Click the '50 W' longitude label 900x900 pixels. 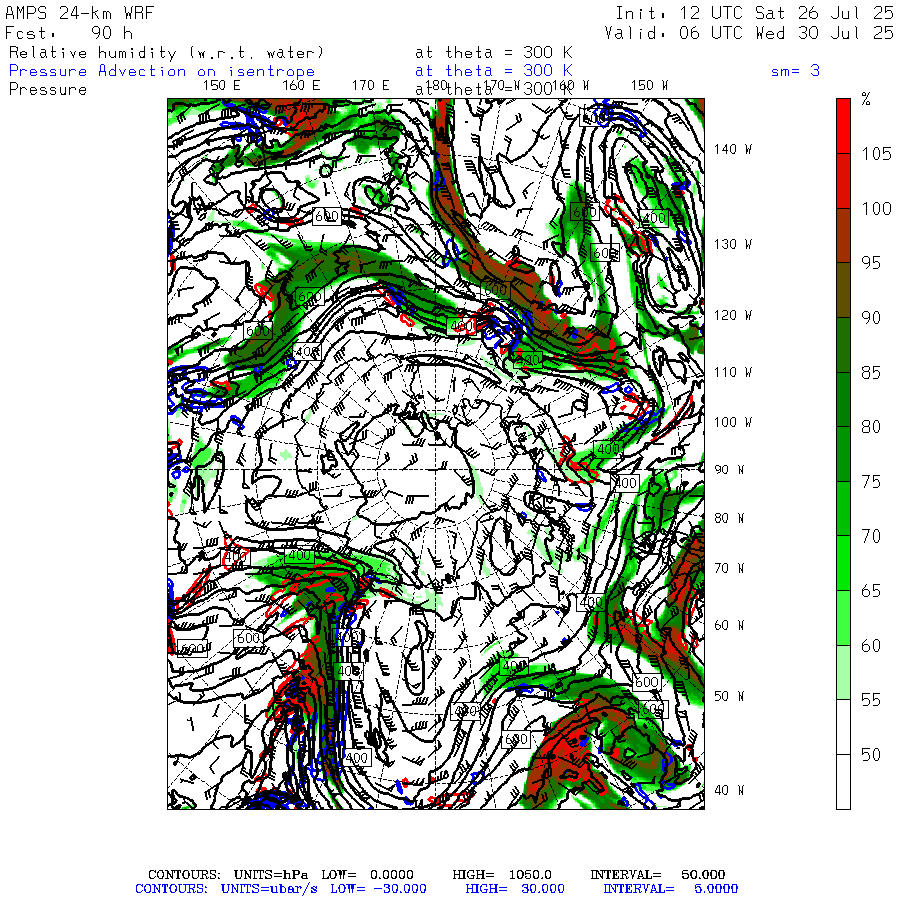point(729,696)
